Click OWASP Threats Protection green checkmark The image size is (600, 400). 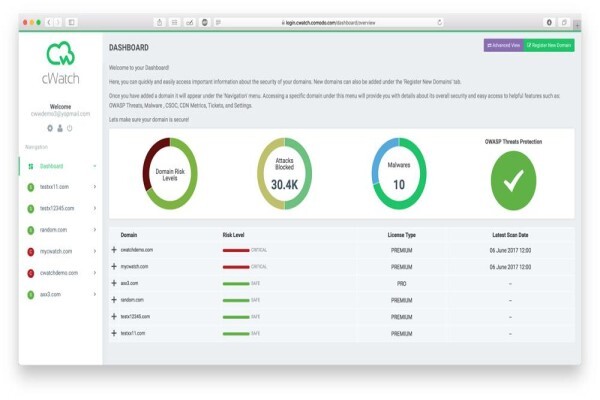click(514, 181)
